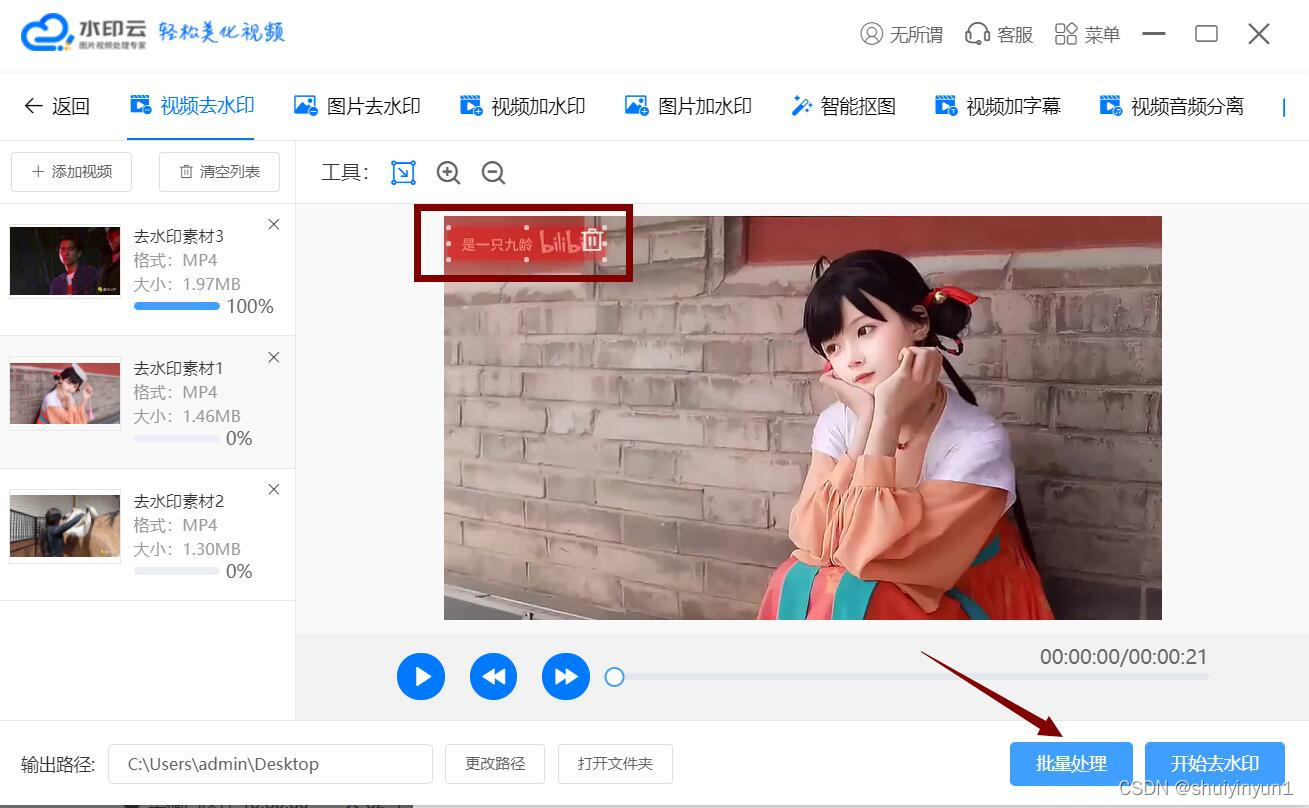1309x808 pixels.
Task: Zoom out with the magnifier minus icon
Action: click(x=493, y=172)
